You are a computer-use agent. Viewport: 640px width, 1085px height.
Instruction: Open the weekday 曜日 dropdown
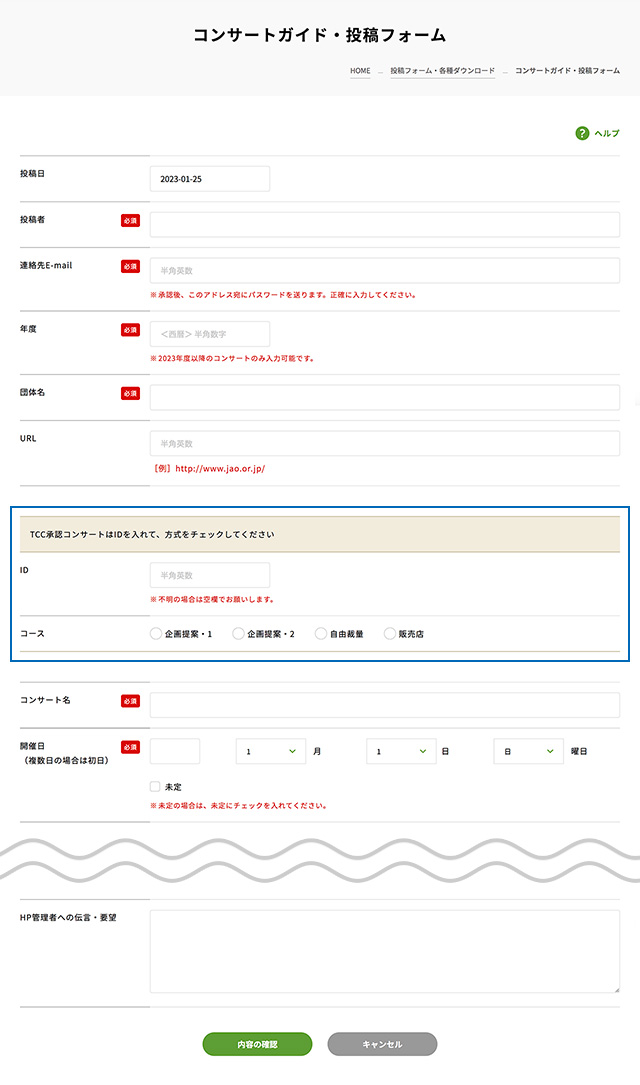(528, 751)
